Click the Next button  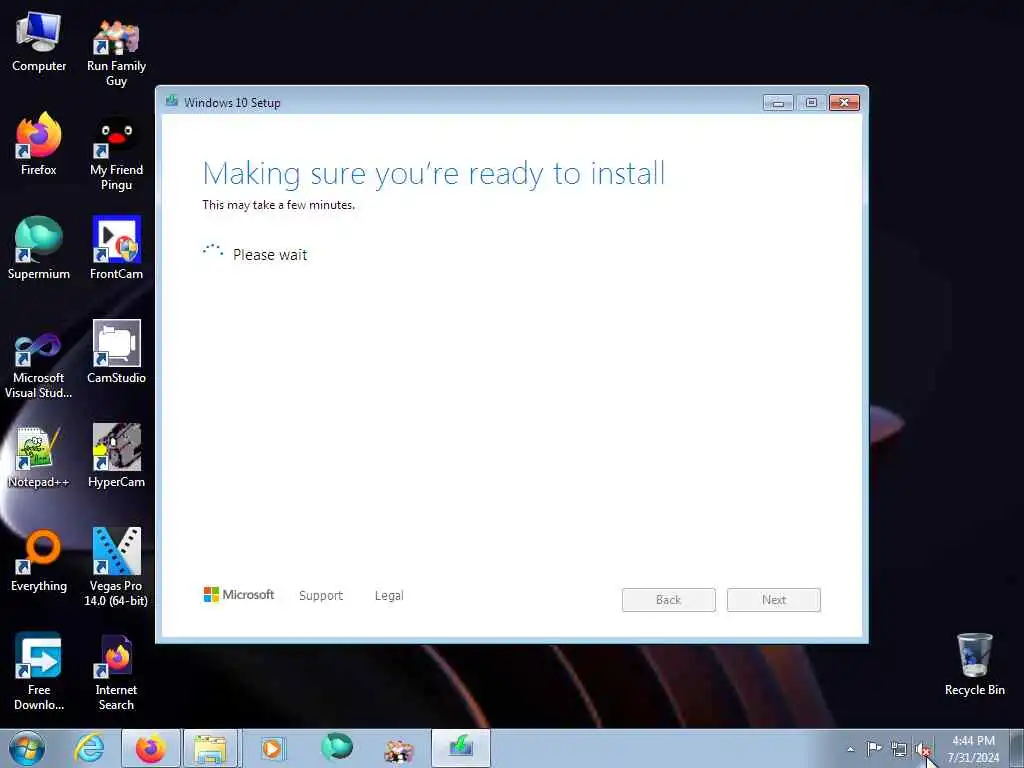774,600
